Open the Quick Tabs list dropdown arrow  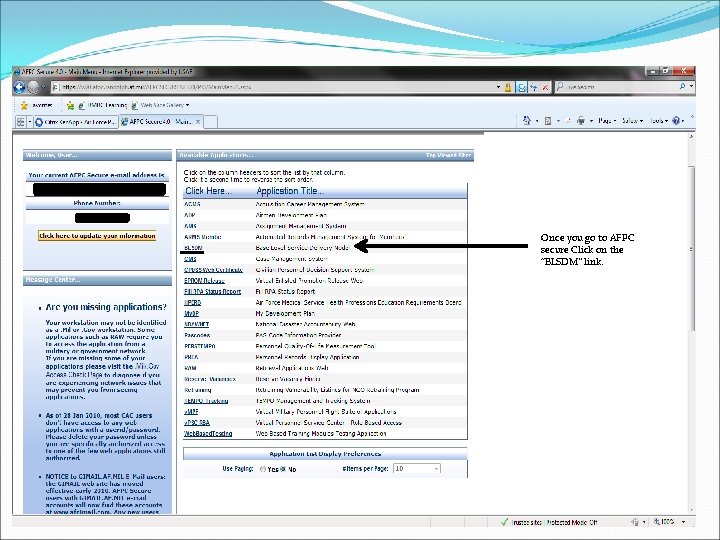(30, 122)
